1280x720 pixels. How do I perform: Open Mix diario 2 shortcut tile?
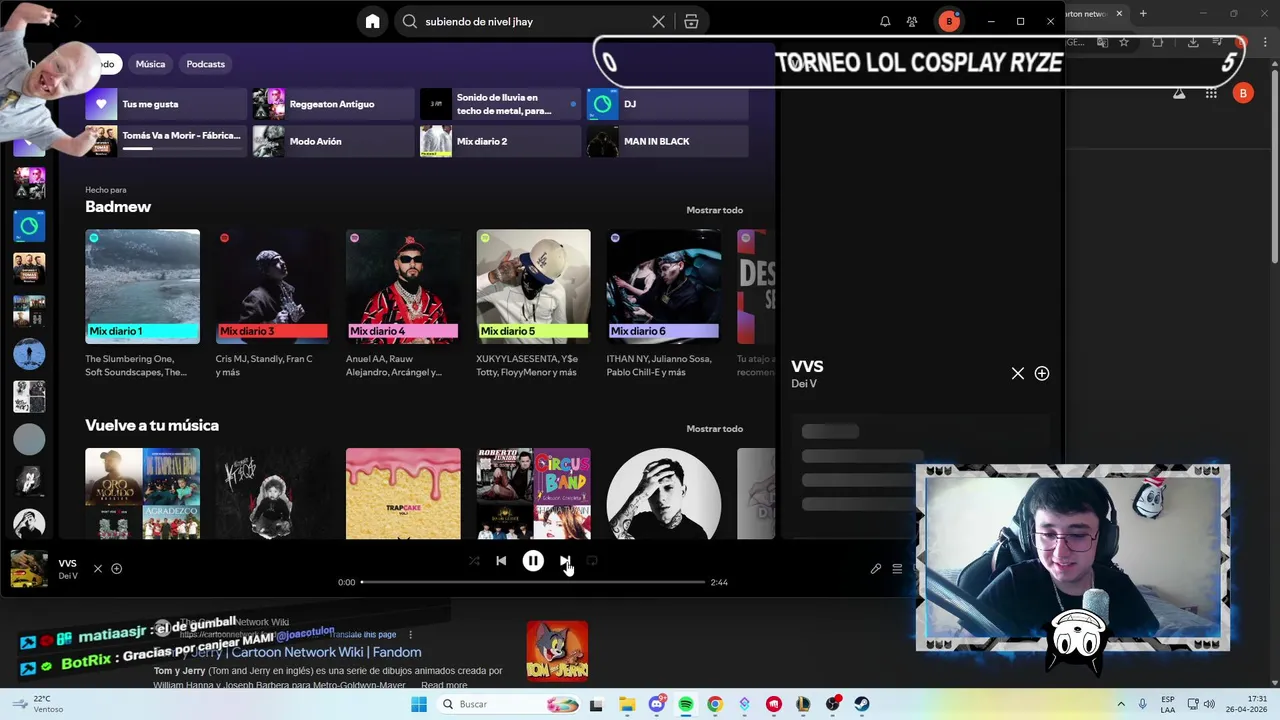pos(500,141)
